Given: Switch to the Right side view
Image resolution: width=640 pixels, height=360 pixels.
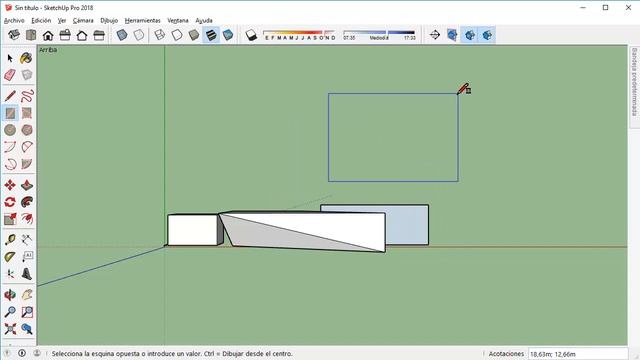Looking at the screenshot, I should click(65, 35).
